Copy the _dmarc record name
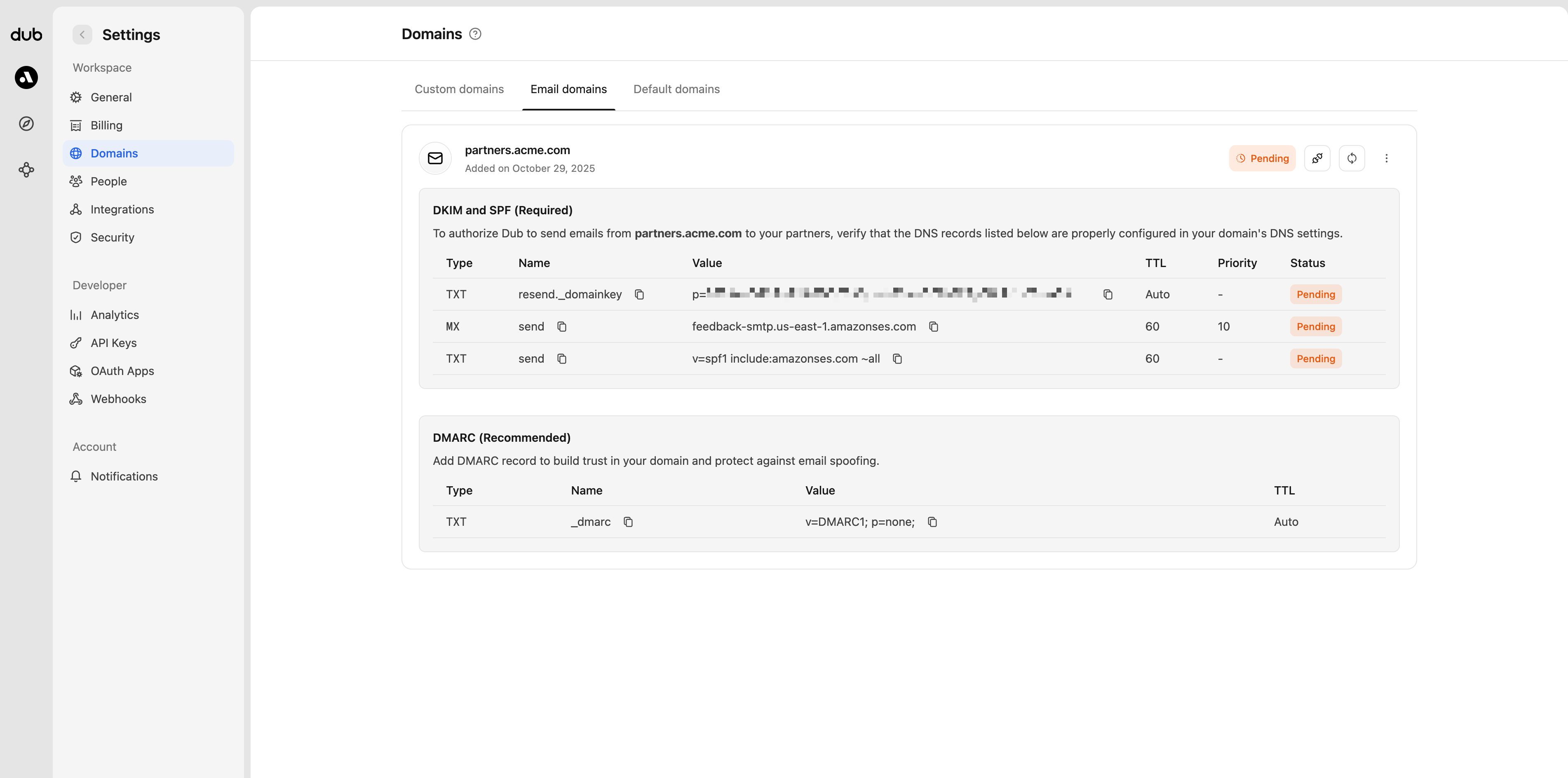Image resolution: width=1568 pixels, height=778 pixels. coord(628,522)
